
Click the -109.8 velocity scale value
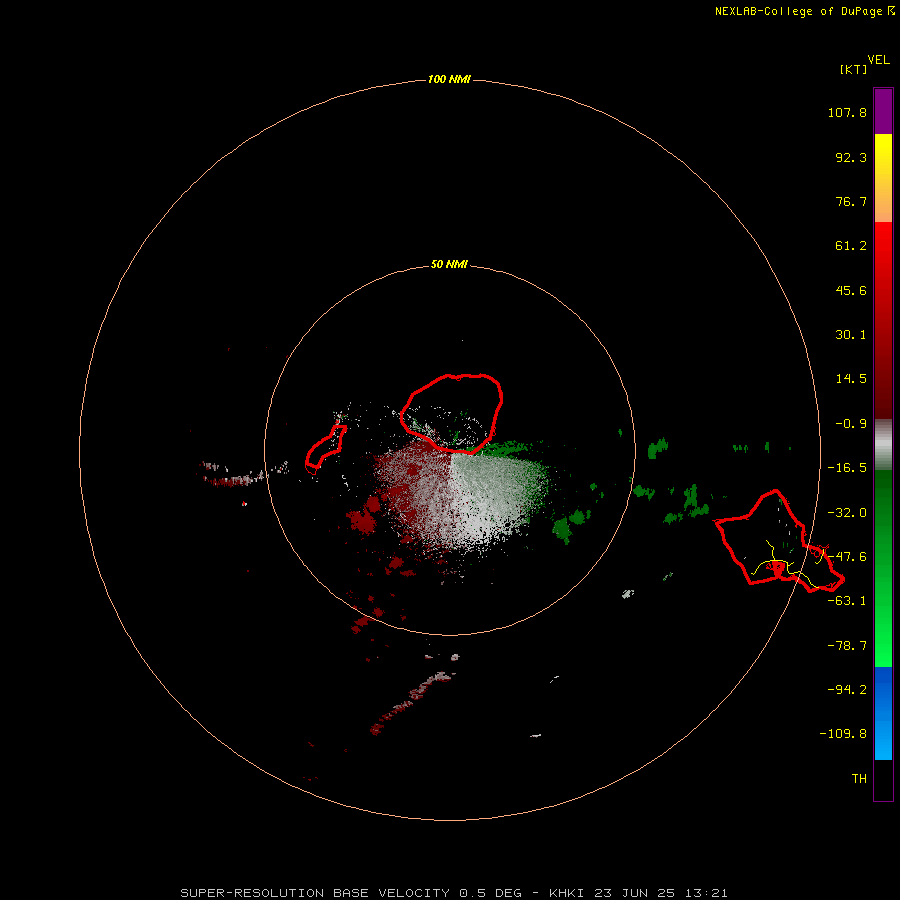pos(843,734)
